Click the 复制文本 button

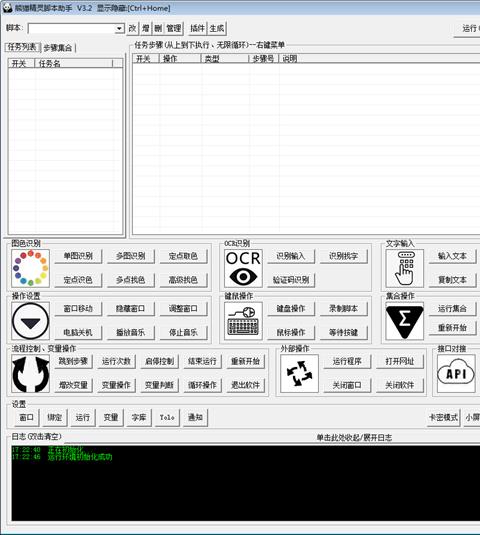pos(452,280)
